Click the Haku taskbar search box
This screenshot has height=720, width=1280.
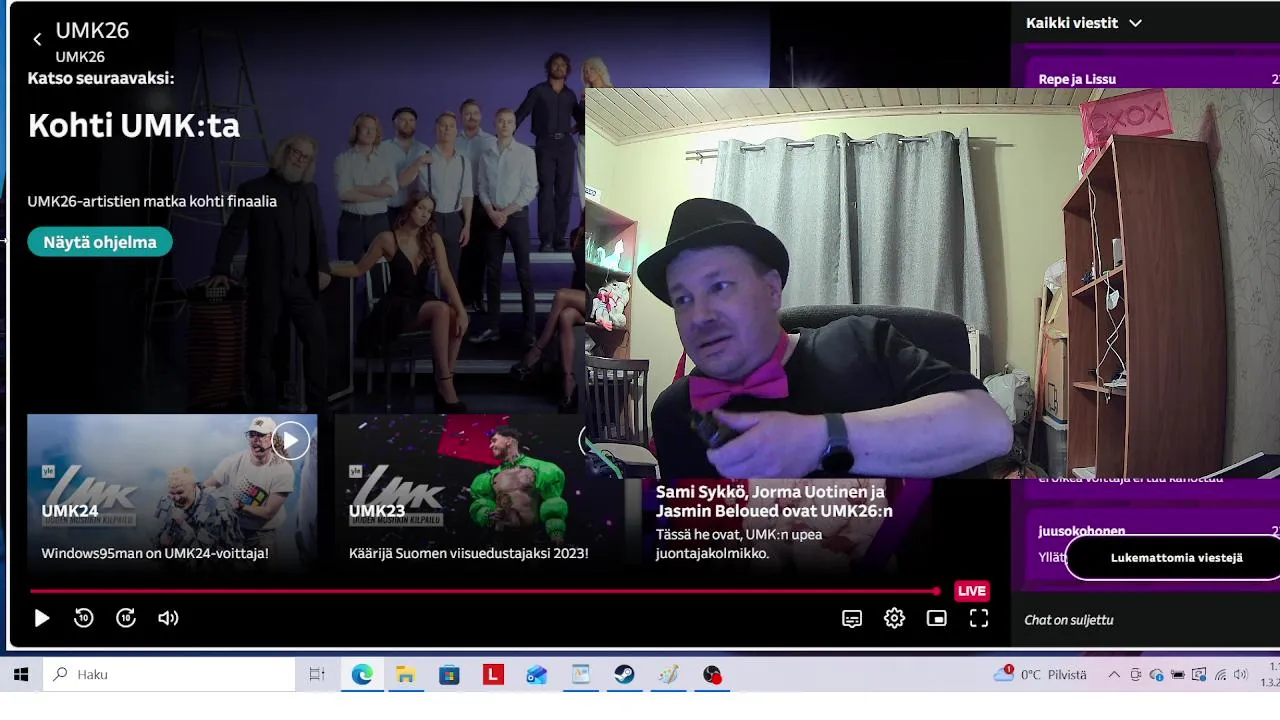[x=168, y=675]
